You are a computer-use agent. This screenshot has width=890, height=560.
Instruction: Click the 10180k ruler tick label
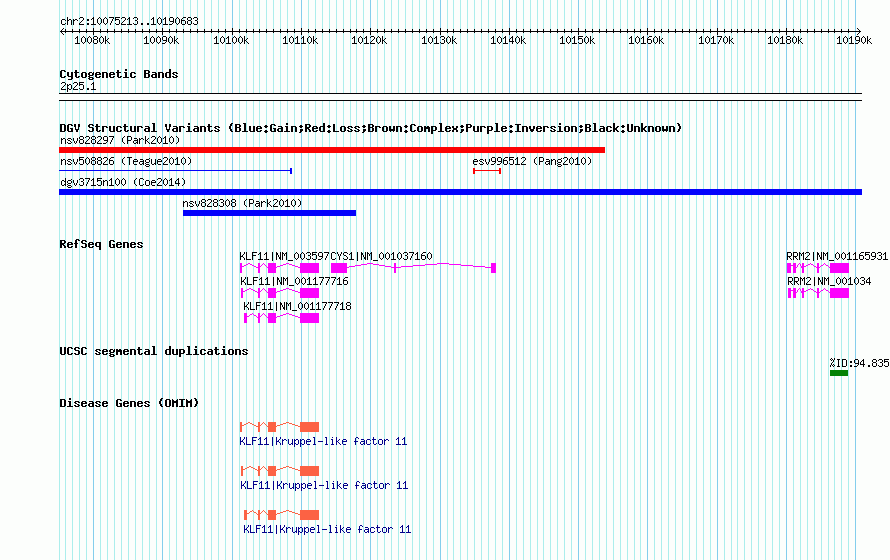(x=785, y=40)
